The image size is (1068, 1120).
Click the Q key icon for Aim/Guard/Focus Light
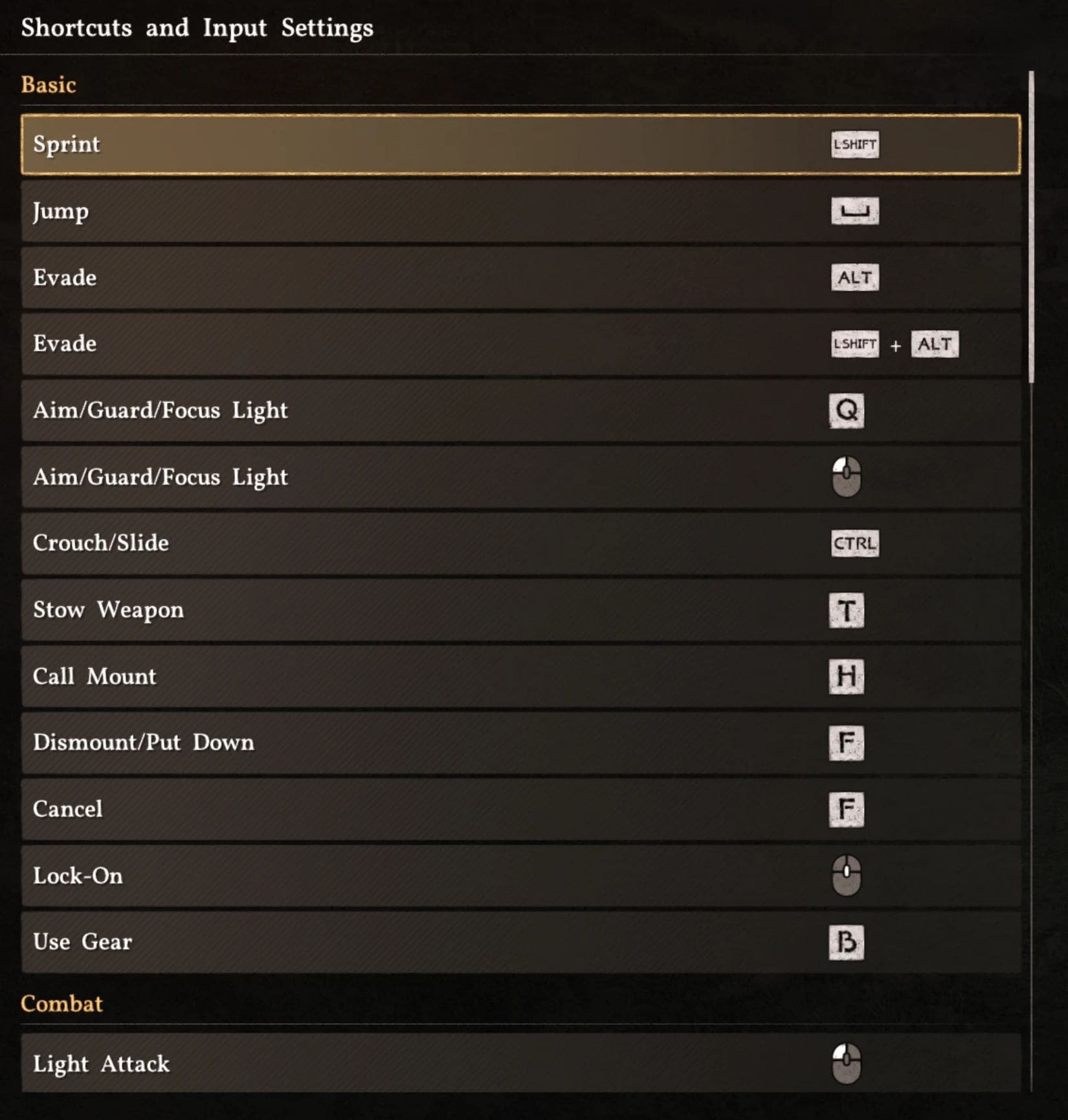pyautogui.click(x=846, y=410)
